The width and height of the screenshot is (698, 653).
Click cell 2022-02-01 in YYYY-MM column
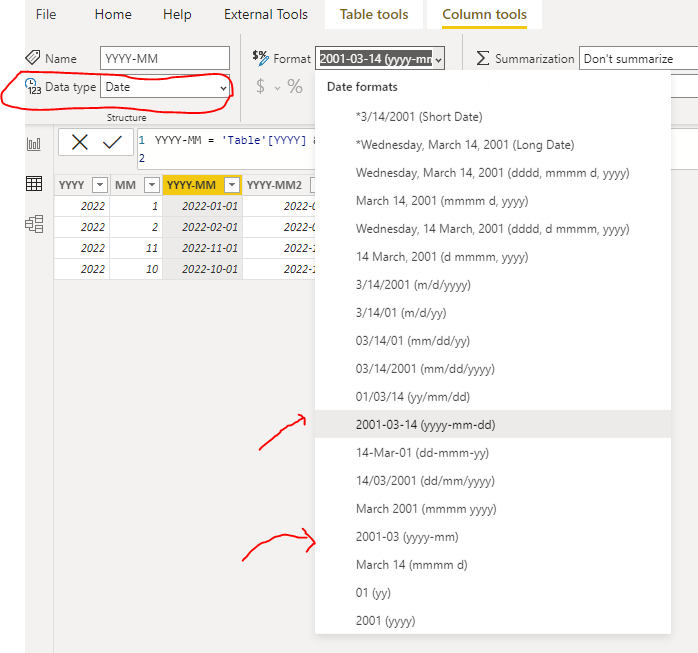pos(203,227)
